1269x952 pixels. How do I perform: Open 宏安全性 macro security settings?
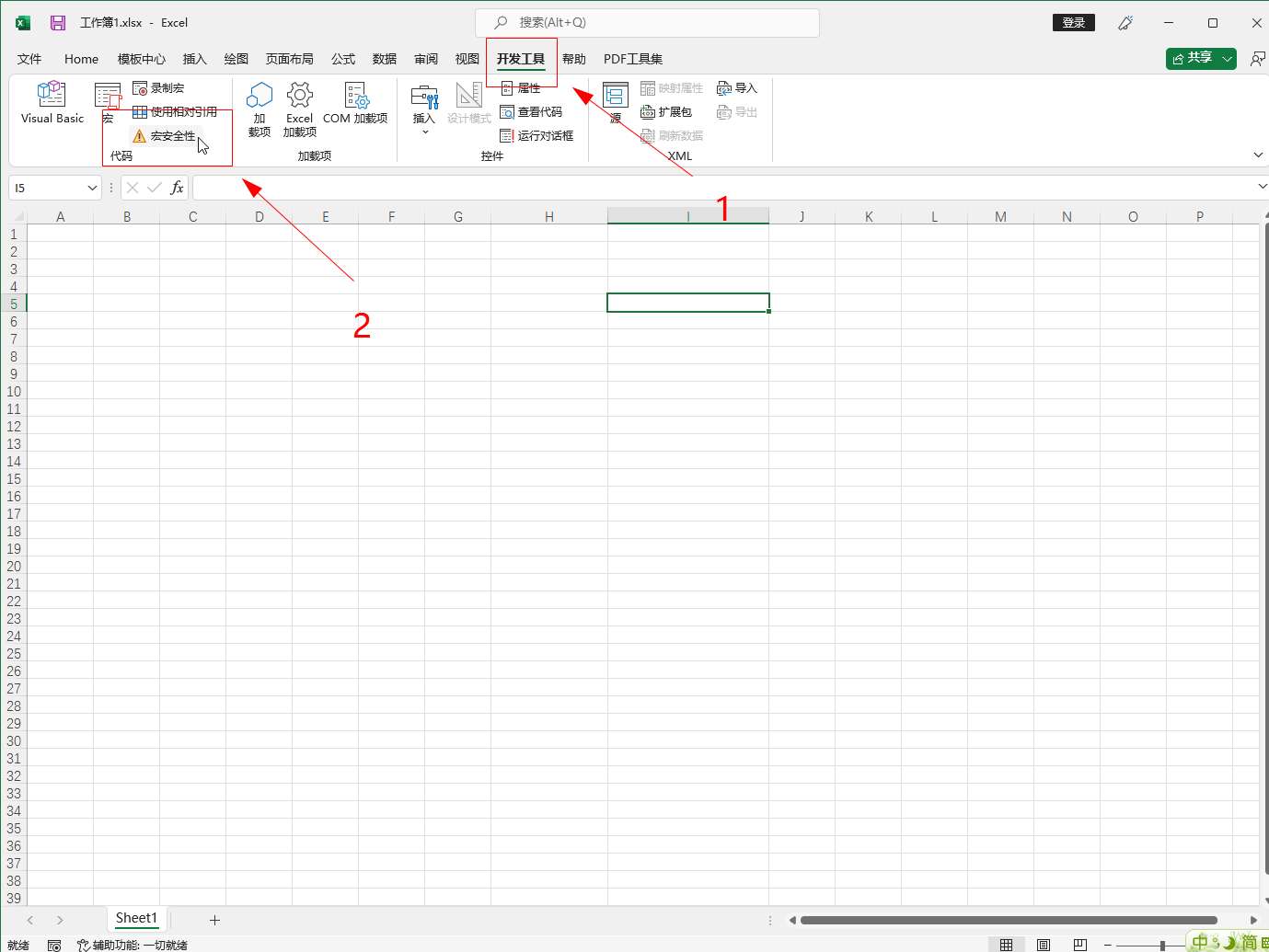click(165, 136)
